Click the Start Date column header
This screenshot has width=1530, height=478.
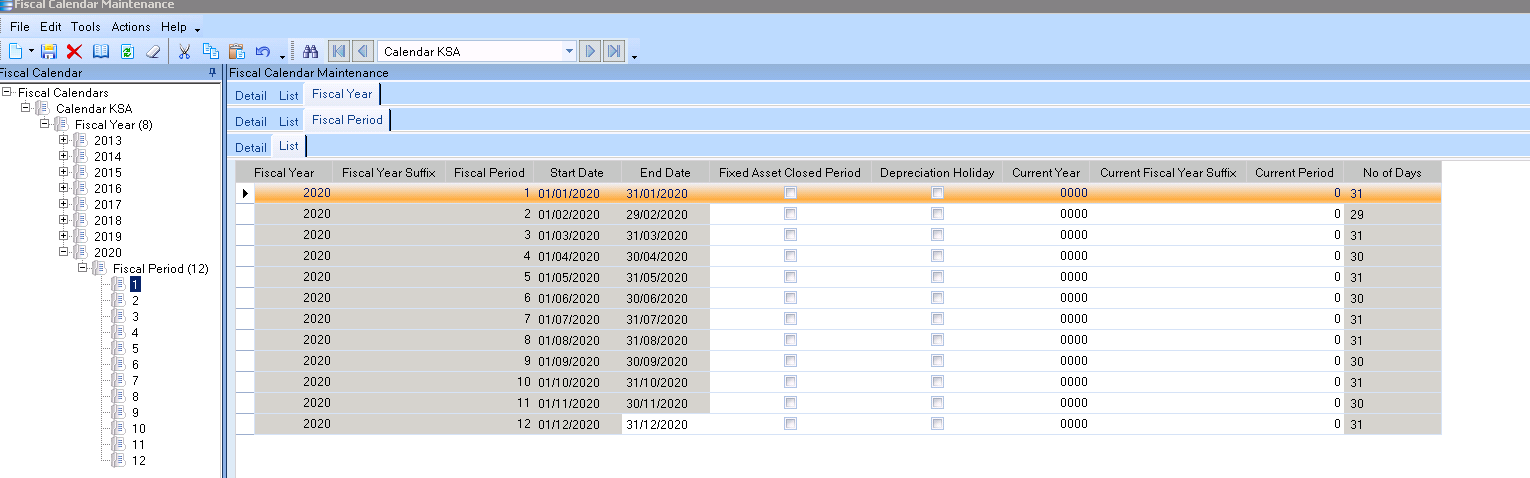[577, 173]
